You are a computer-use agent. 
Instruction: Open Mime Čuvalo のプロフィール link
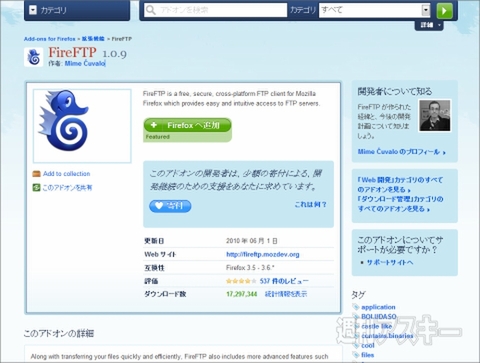(402, 152)
